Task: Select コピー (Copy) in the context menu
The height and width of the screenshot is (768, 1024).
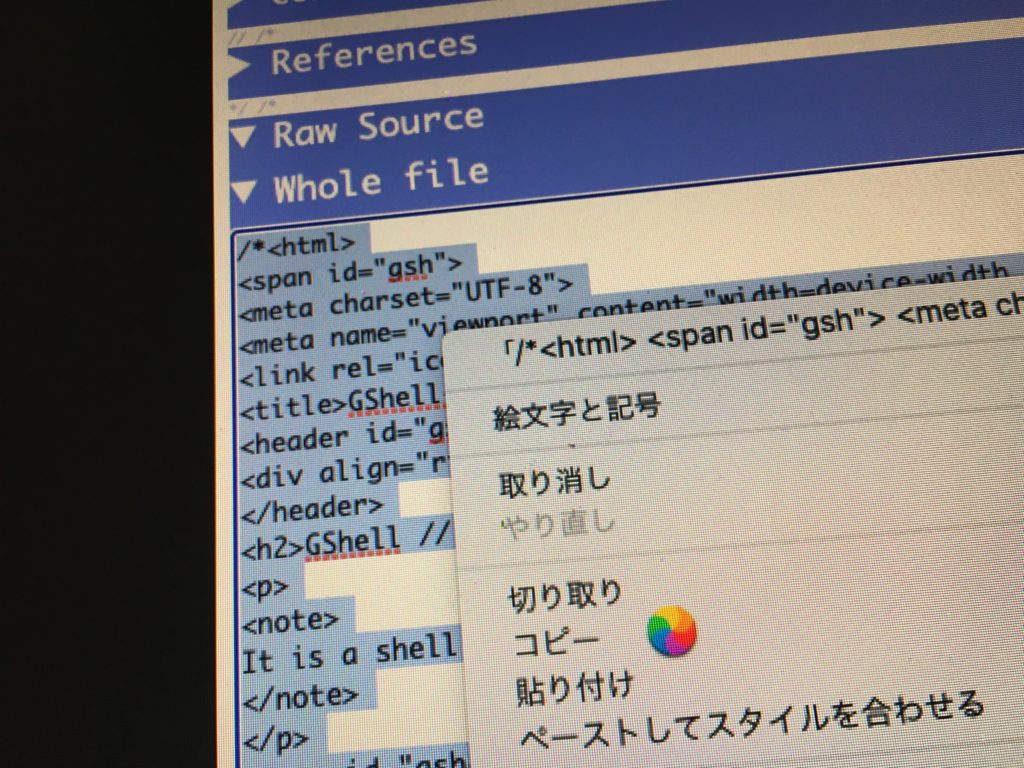Action: 556,643
